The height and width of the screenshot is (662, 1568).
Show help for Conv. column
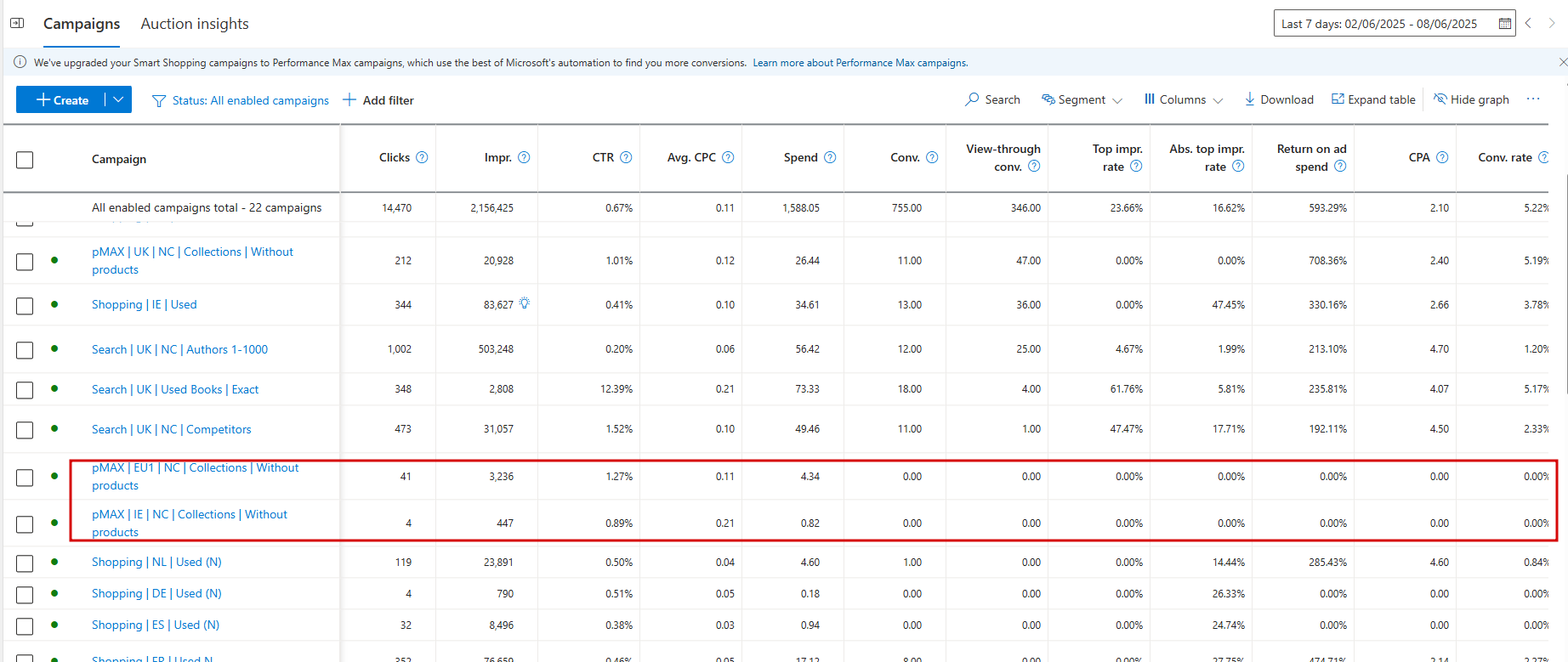point(932,157)
